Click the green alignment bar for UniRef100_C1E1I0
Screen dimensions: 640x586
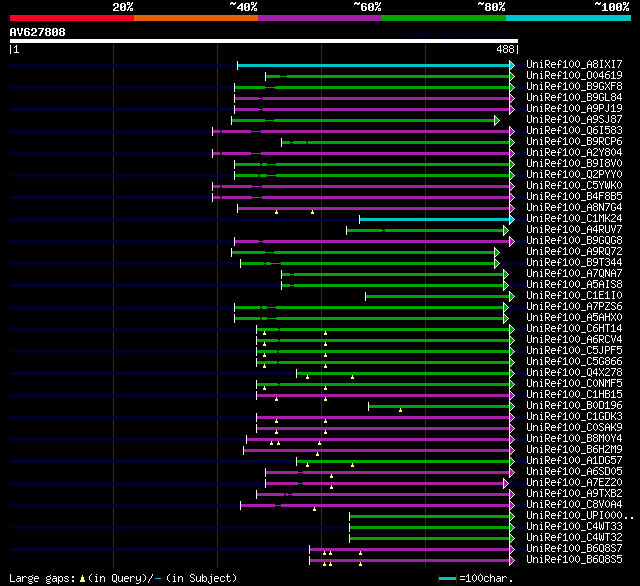tap(438, 297)
